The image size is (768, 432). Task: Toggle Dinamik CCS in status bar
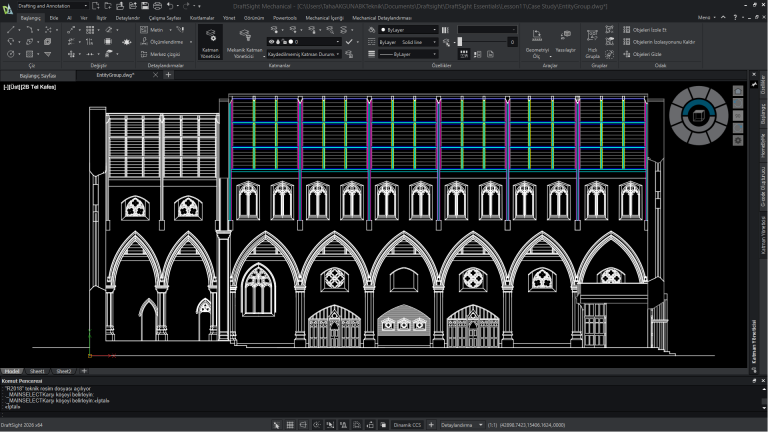(x=408, y=425)
